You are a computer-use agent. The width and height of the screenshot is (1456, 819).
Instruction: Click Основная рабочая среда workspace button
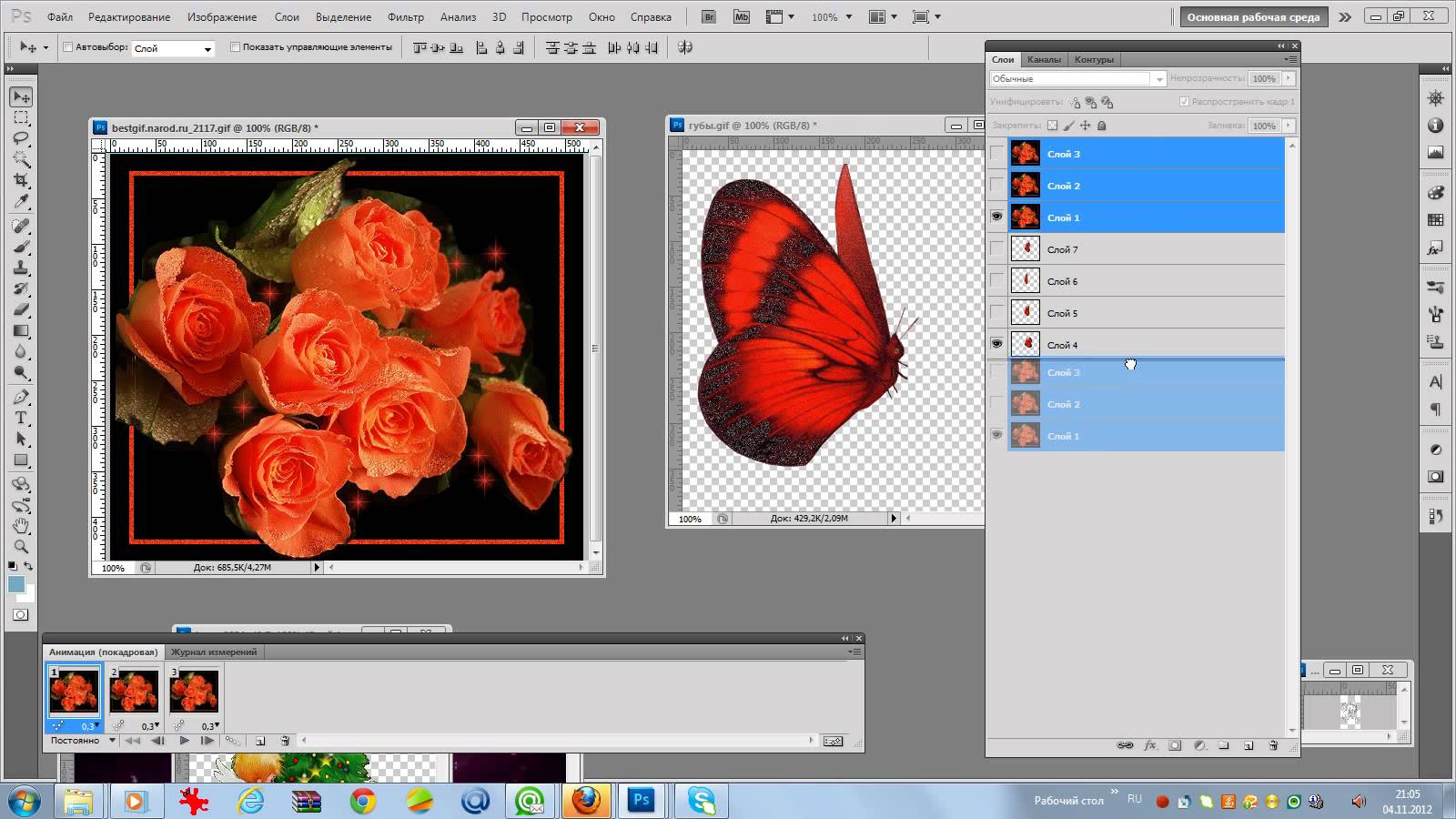coord(1253,16)
